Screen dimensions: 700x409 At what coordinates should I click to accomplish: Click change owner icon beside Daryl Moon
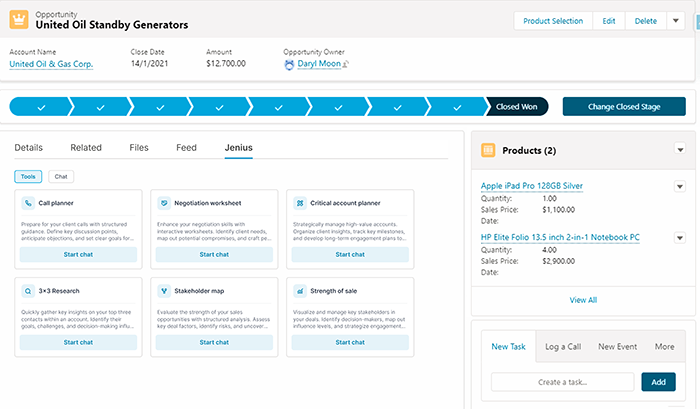pos(346,64)
